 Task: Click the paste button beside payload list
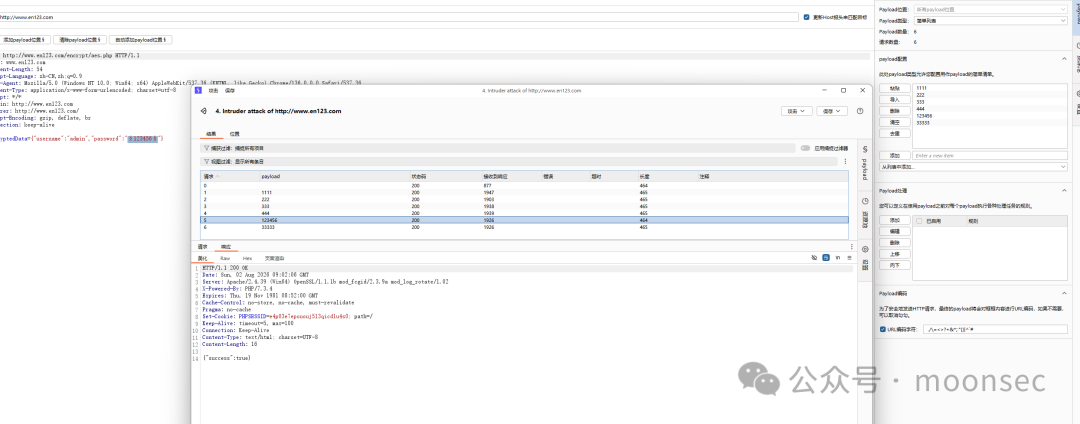pyautogui.click(x=895, y=88)
